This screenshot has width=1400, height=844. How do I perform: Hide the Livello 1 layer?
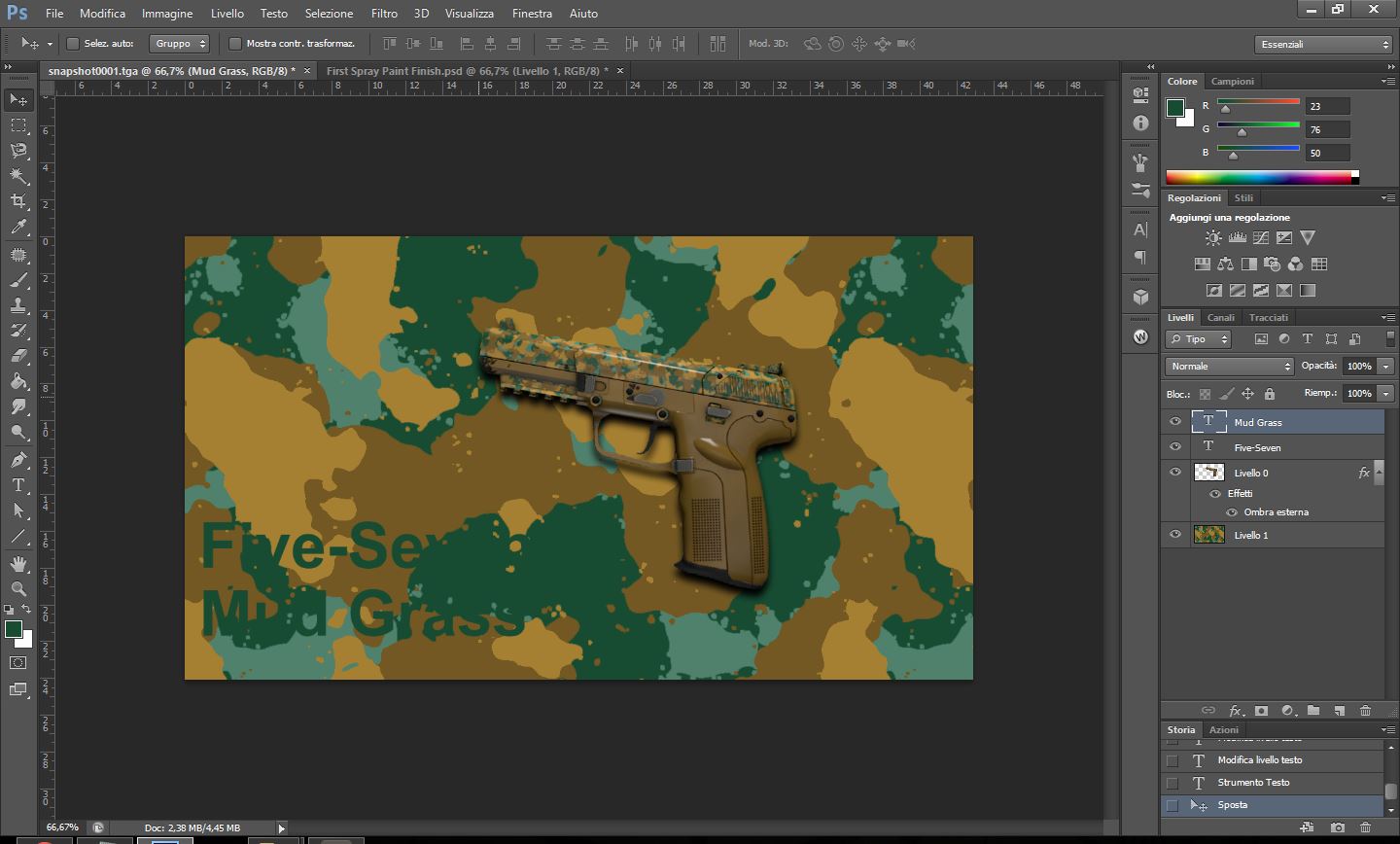1174,535
